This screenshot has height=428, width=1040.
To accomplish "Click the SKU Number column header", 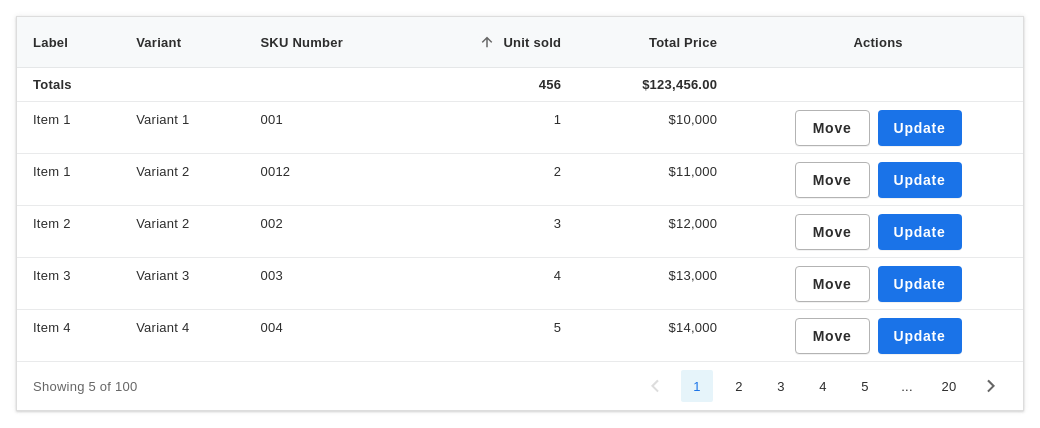I will [302, 42].
